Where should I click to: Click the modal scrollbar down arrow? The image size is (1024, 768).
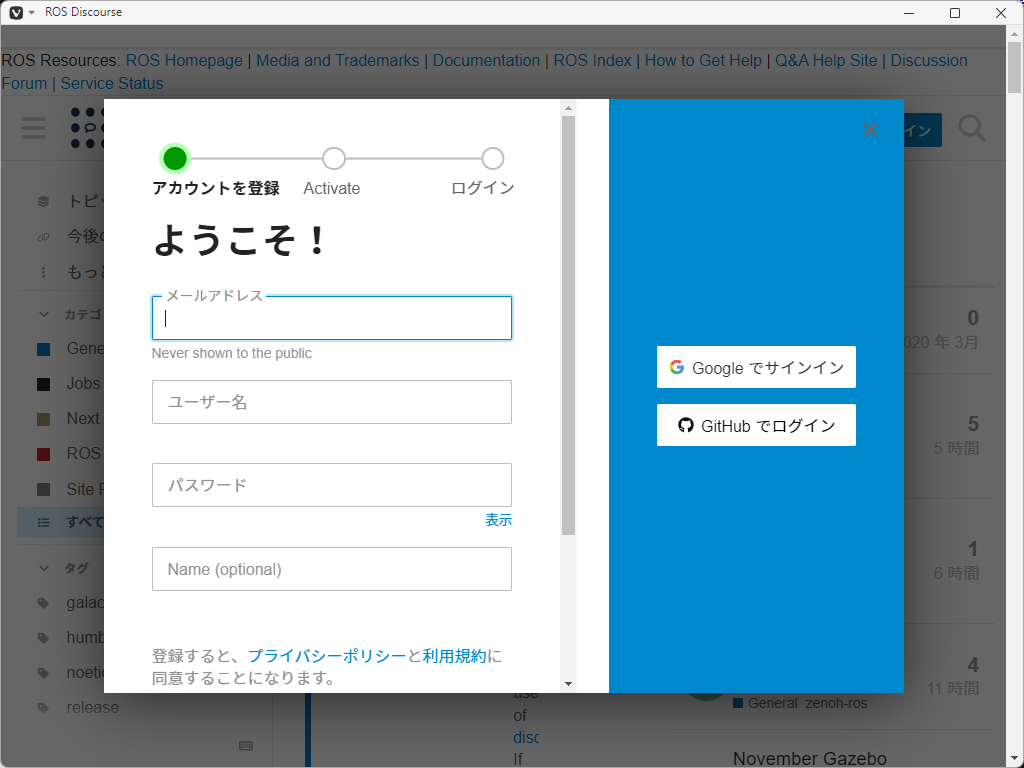coord(568,684)
